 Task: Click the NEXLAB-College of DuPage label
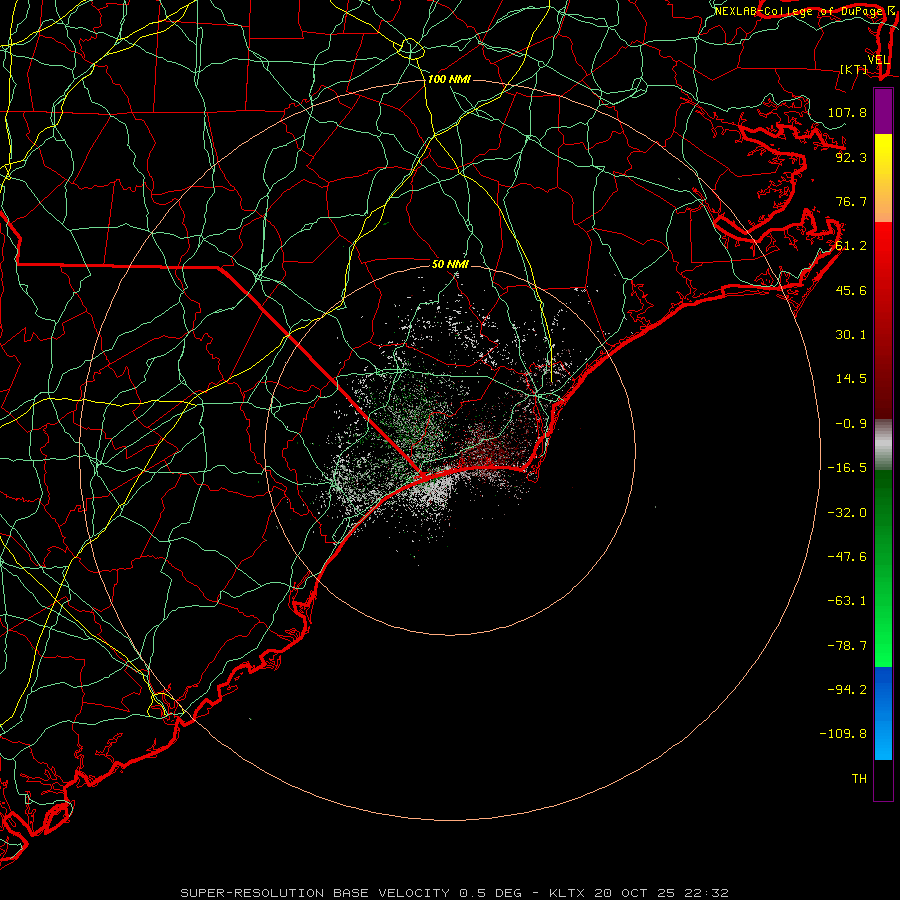[799, 11]
